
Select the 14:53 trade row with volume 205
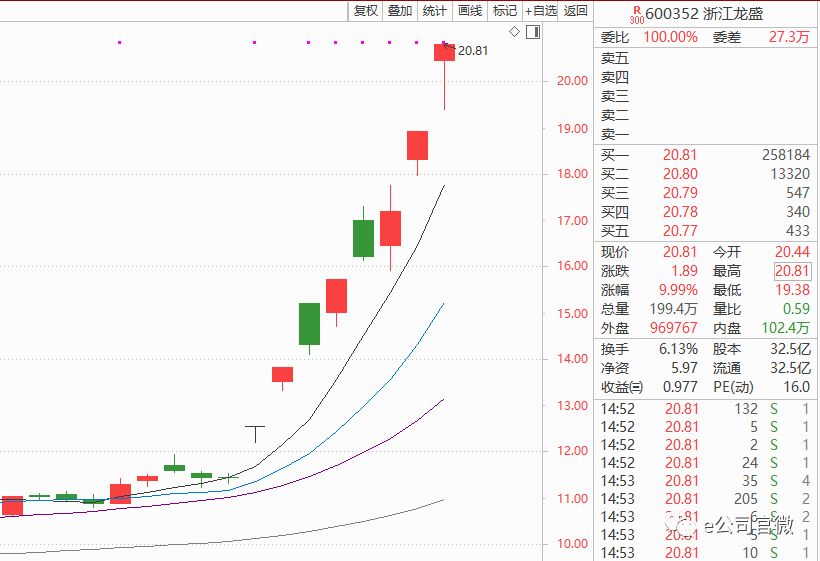pos(705,499)
